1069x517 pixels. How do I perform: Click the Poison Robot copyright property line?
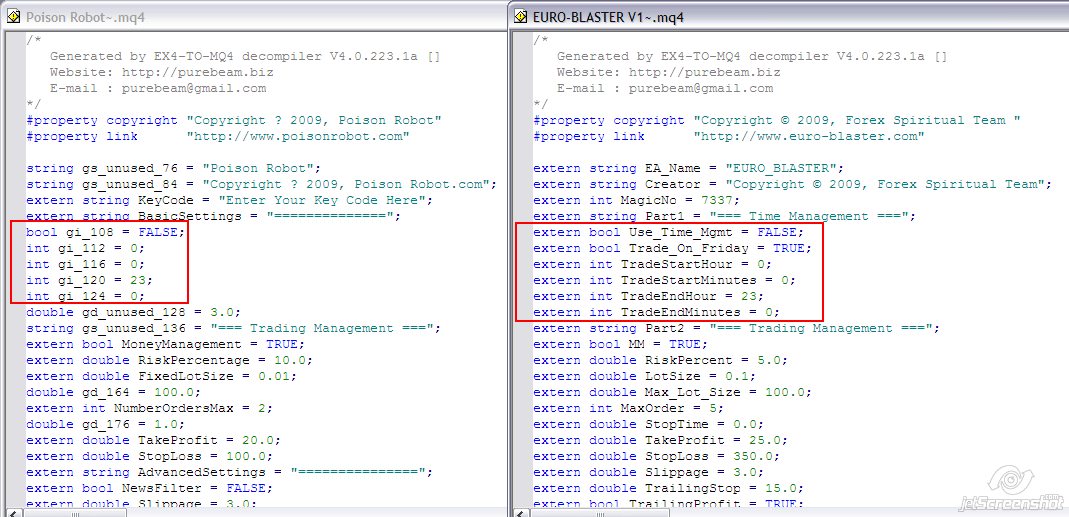click(x=234, y=120)
